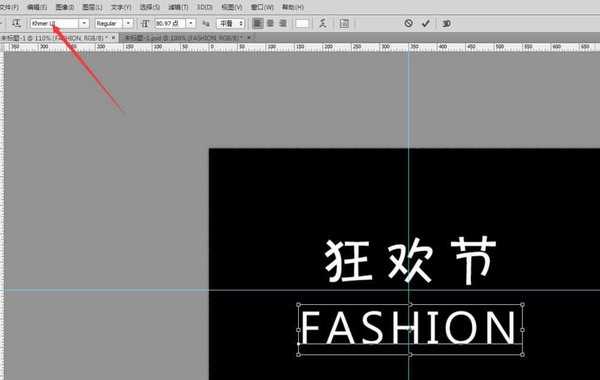Click the FASHION text on canvas
This screenshot has width=600, height=380.
408,327
